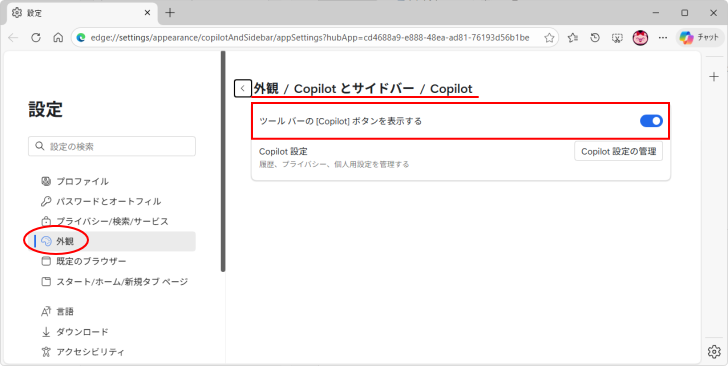Click the address bar URL
Viewport: 728px width, 366px height.
click(x=310, y=38)
